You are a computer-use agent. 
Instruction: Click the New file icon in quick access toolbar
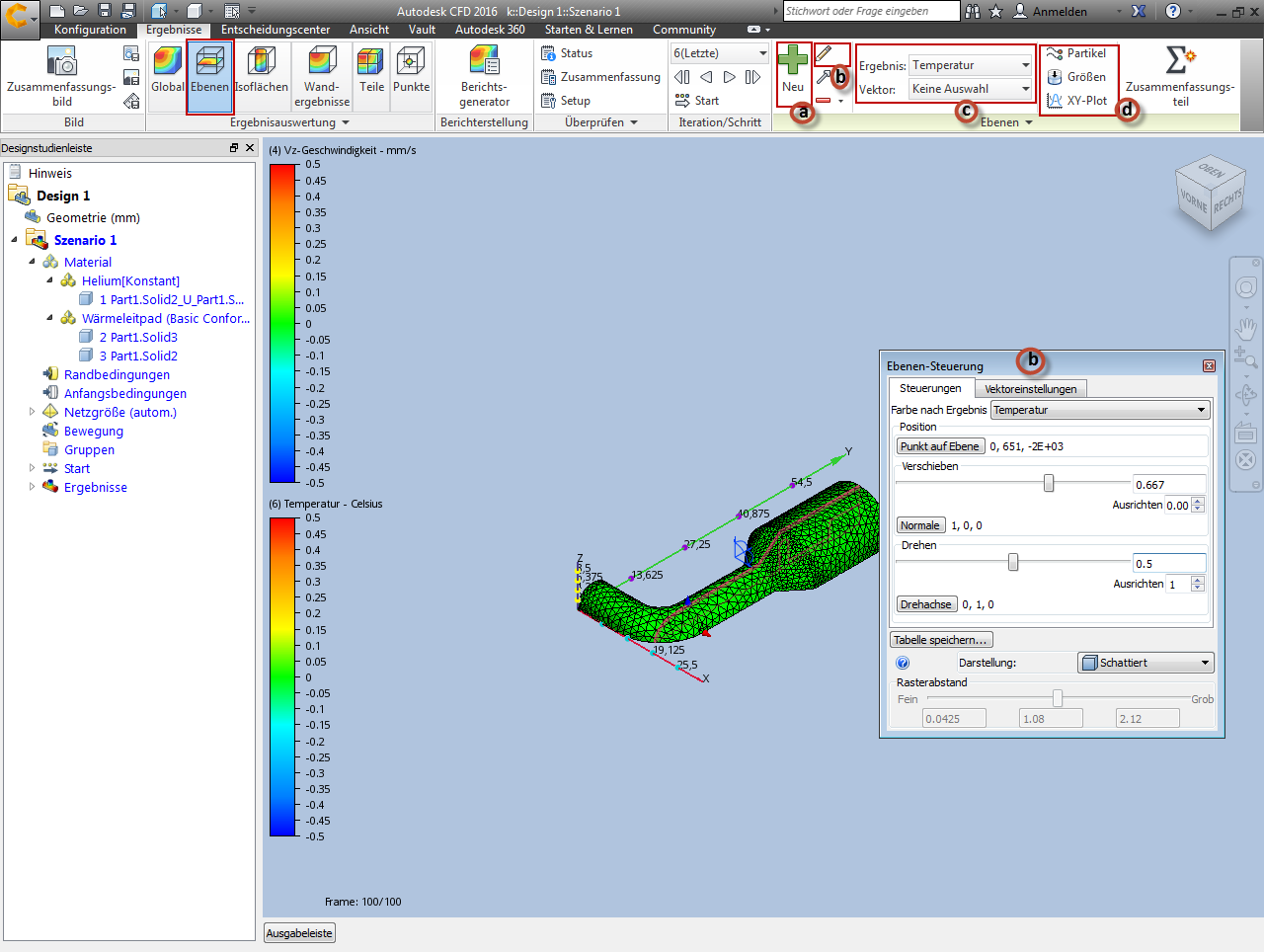pos(57,11)
